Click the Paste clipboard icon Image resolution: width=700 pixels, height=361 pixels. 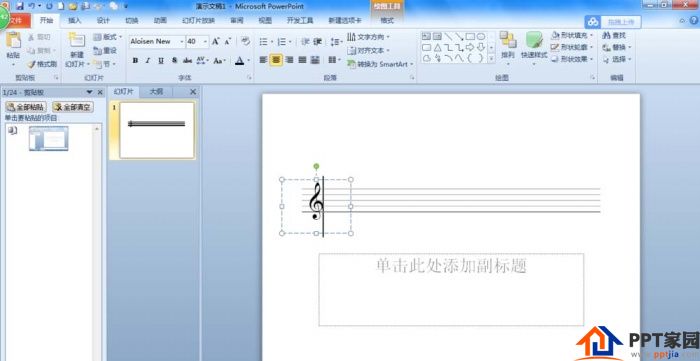pos(13,40)
